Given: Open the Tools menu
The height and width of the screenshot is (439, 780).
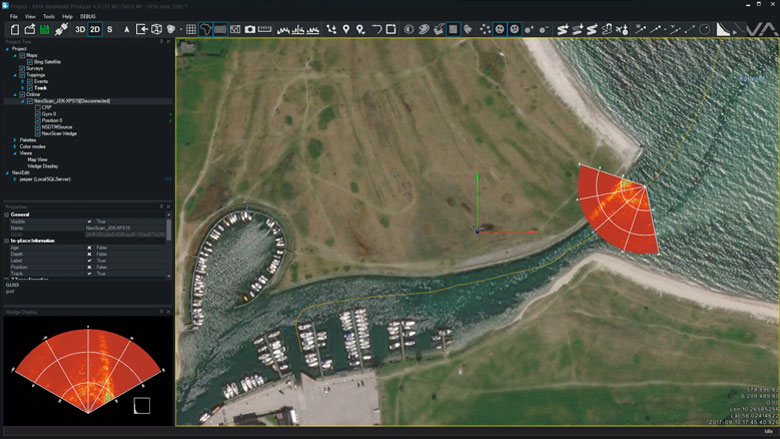Looking at the screenshot, I should [x=49, y=17].
